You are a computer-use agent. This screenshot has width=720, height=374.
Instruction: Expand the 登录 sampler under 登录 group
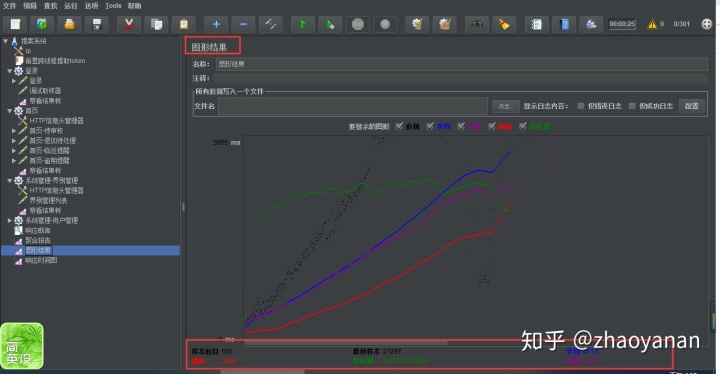click(x=14, y=81)
